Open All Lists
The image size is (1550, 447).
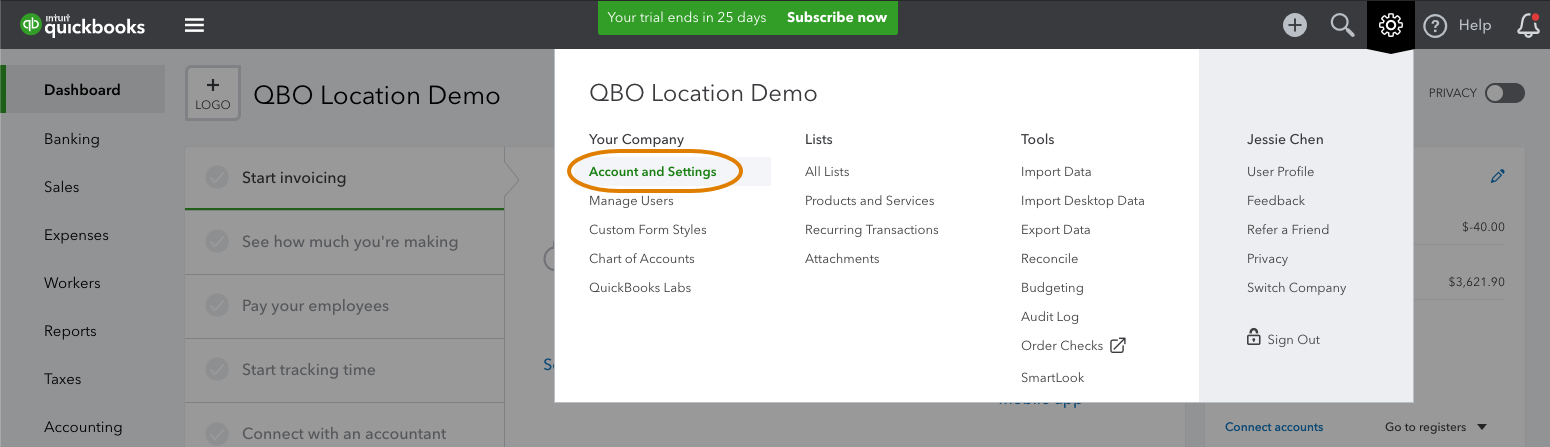(827, 172)
